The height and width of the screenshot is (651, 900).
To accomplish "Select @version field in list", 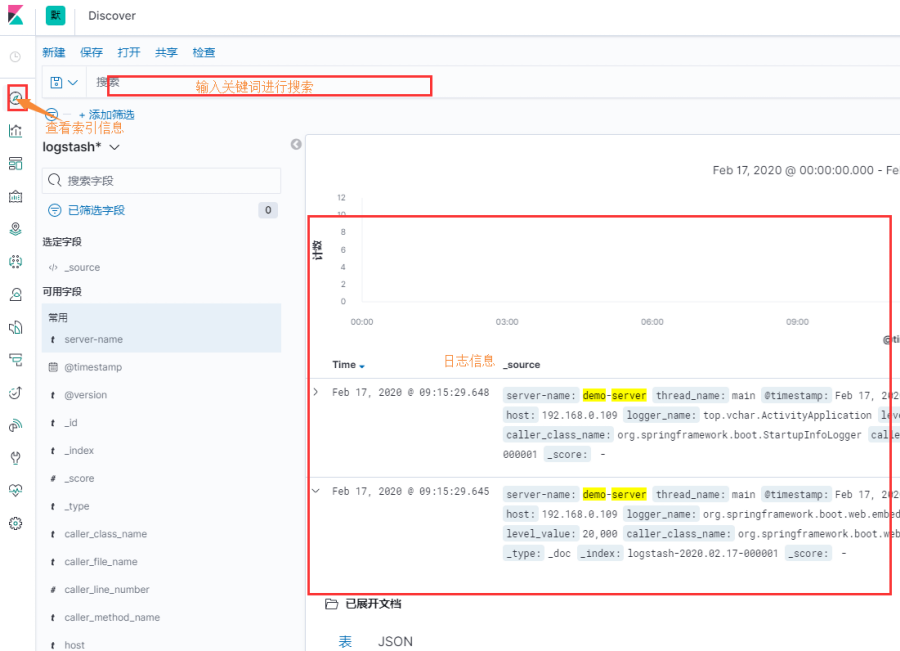I will tap(86, 395).
